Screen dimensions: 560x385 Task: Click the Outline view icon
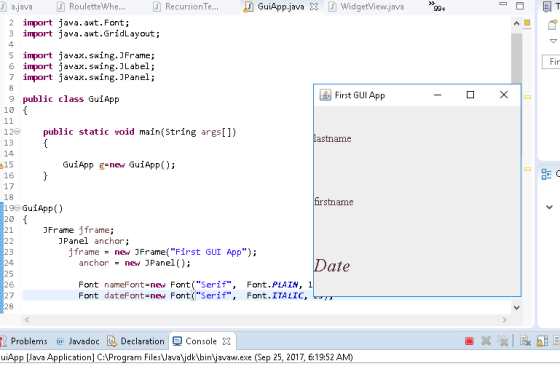point(546,174)
